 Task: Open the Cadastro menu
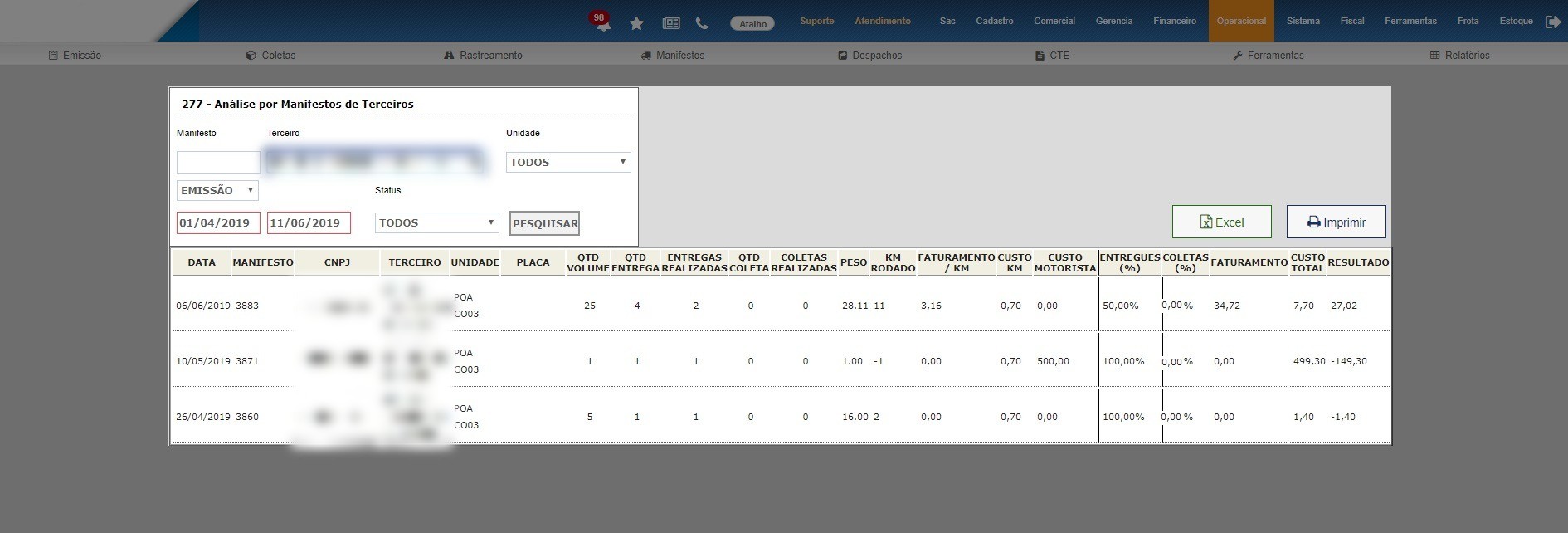tap(995, 21)
